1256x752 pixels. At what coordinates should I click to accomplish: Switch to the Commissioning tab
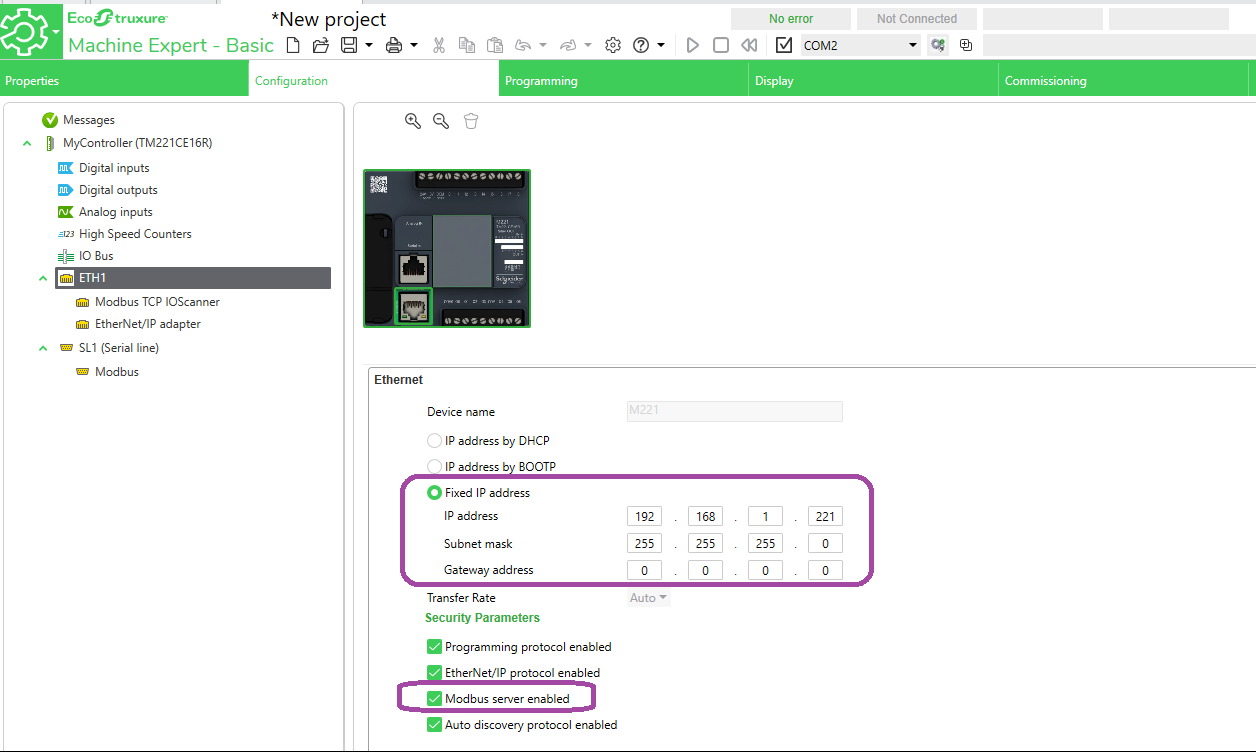(x=1123, y=80)
